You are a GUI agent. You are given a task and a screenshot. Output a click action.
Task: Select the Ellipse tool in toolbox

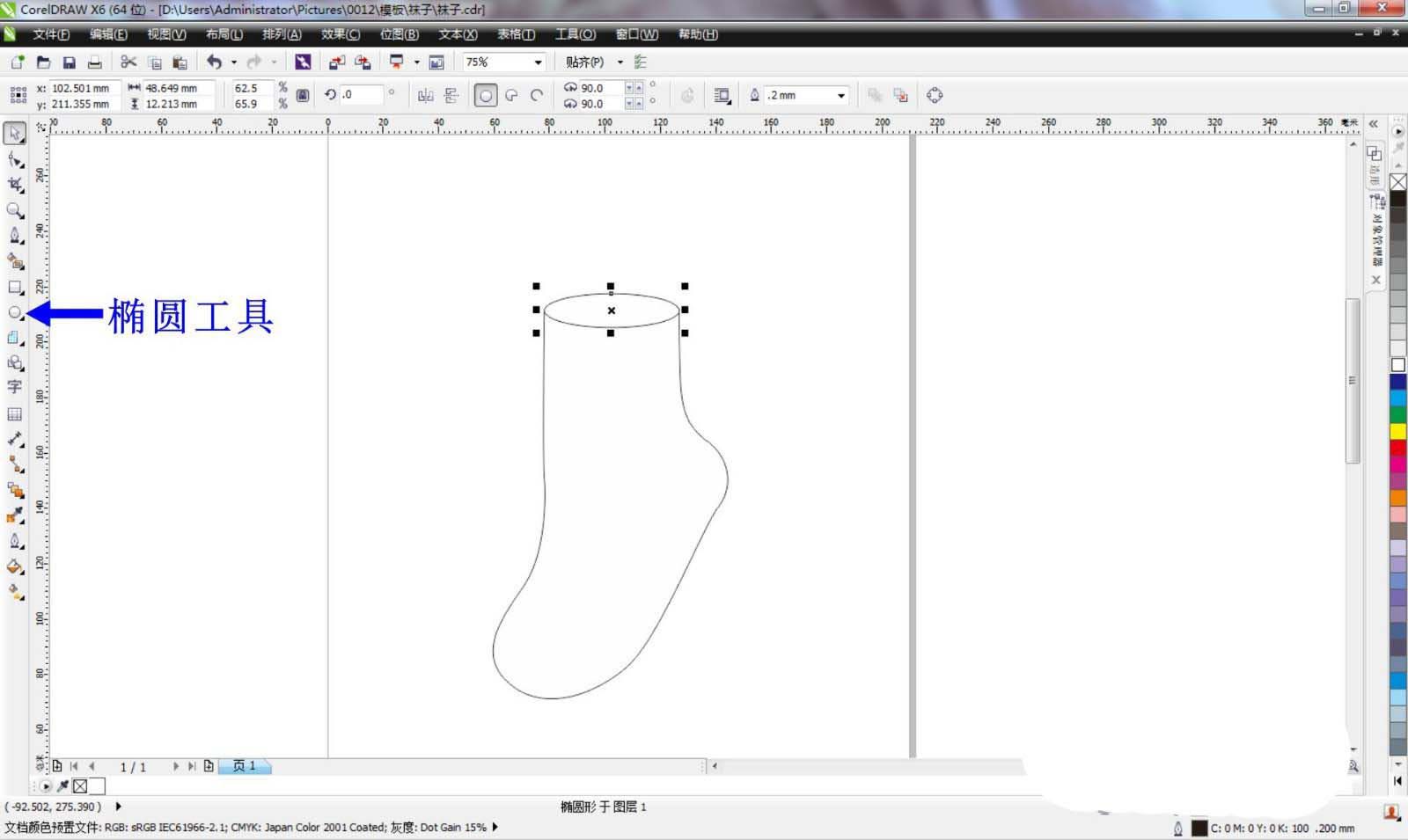pyautogui.click(x=14, y=312)
